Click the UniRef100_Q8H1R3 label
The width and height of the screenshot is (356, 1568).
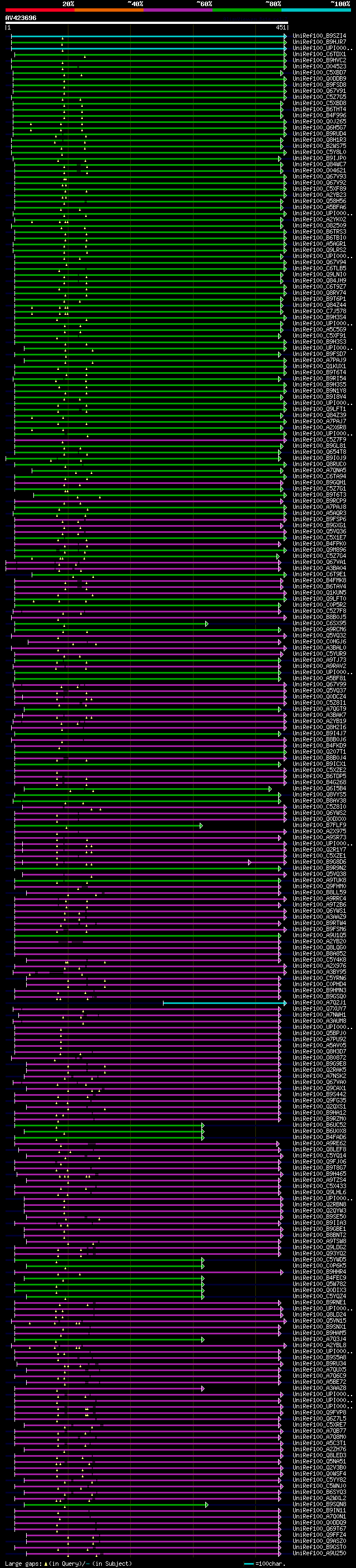coord(319,140)
